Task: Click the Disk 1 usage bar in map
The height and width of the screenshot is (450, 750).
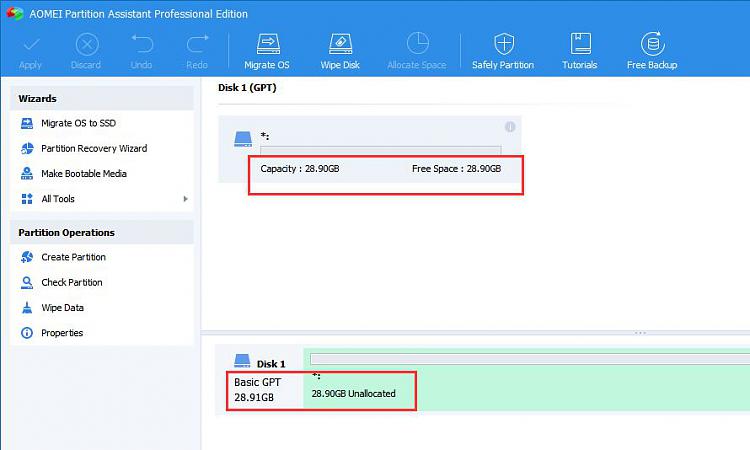Action: click(530, 359)
